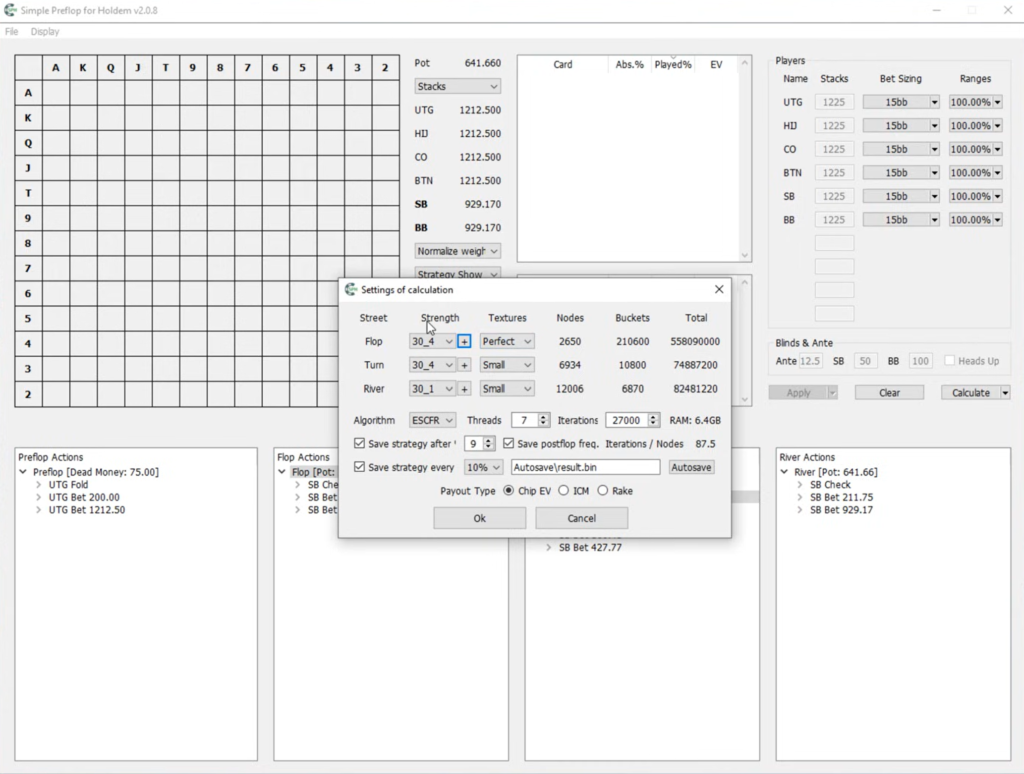1024x774 pixels.
Task: Select the Rake payout type
Action: click(603, 491)
